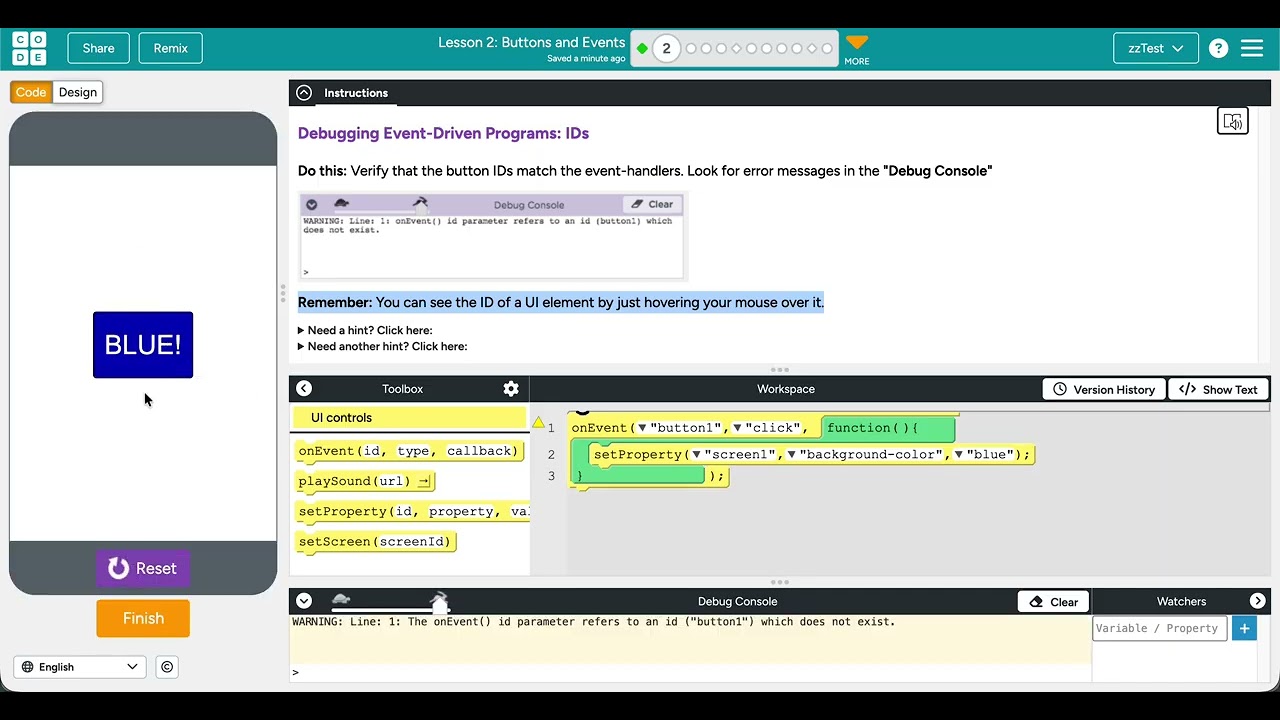Click the "Lesson 2: Buttons and Events" title

532,43
